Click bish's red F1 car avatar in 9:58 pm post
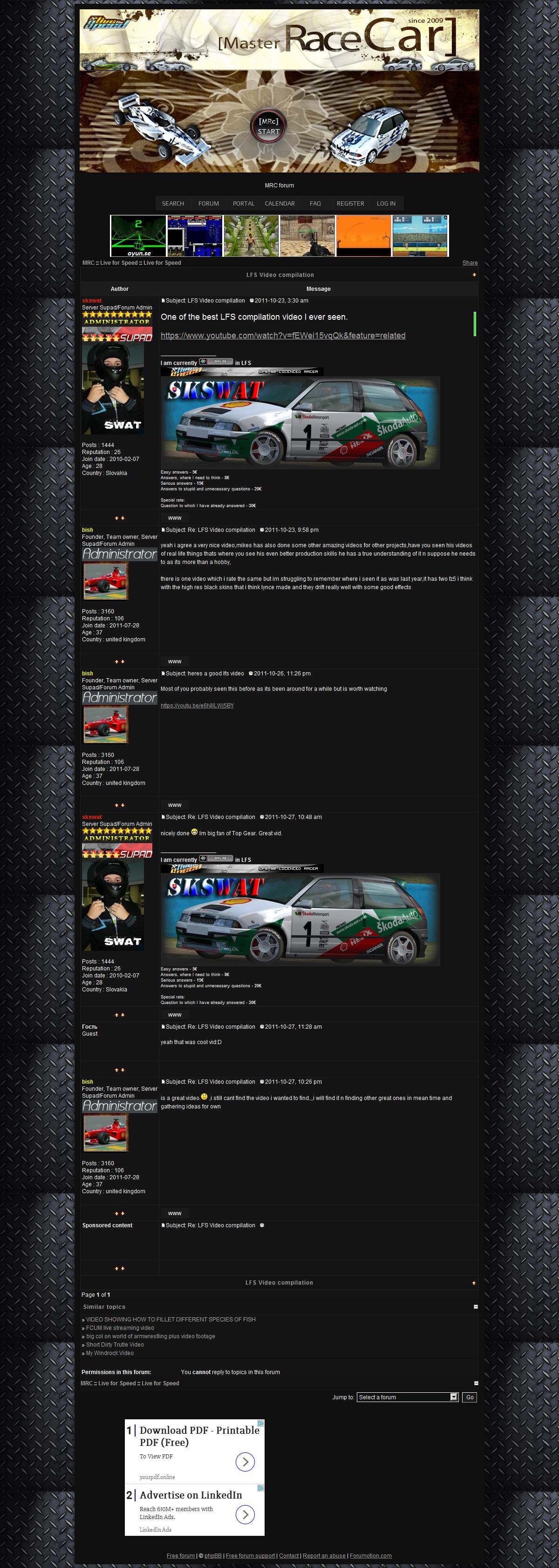Screen dimensions: 559x1568 click(x=105, y=581)
